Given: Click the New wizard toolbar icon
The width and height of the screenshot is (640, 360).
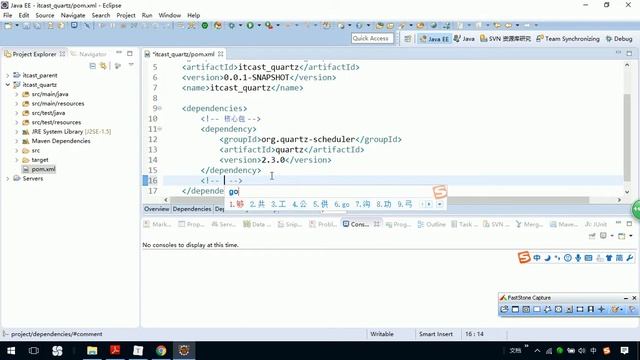Looking at the screenshot, I should tap(8, 25).
